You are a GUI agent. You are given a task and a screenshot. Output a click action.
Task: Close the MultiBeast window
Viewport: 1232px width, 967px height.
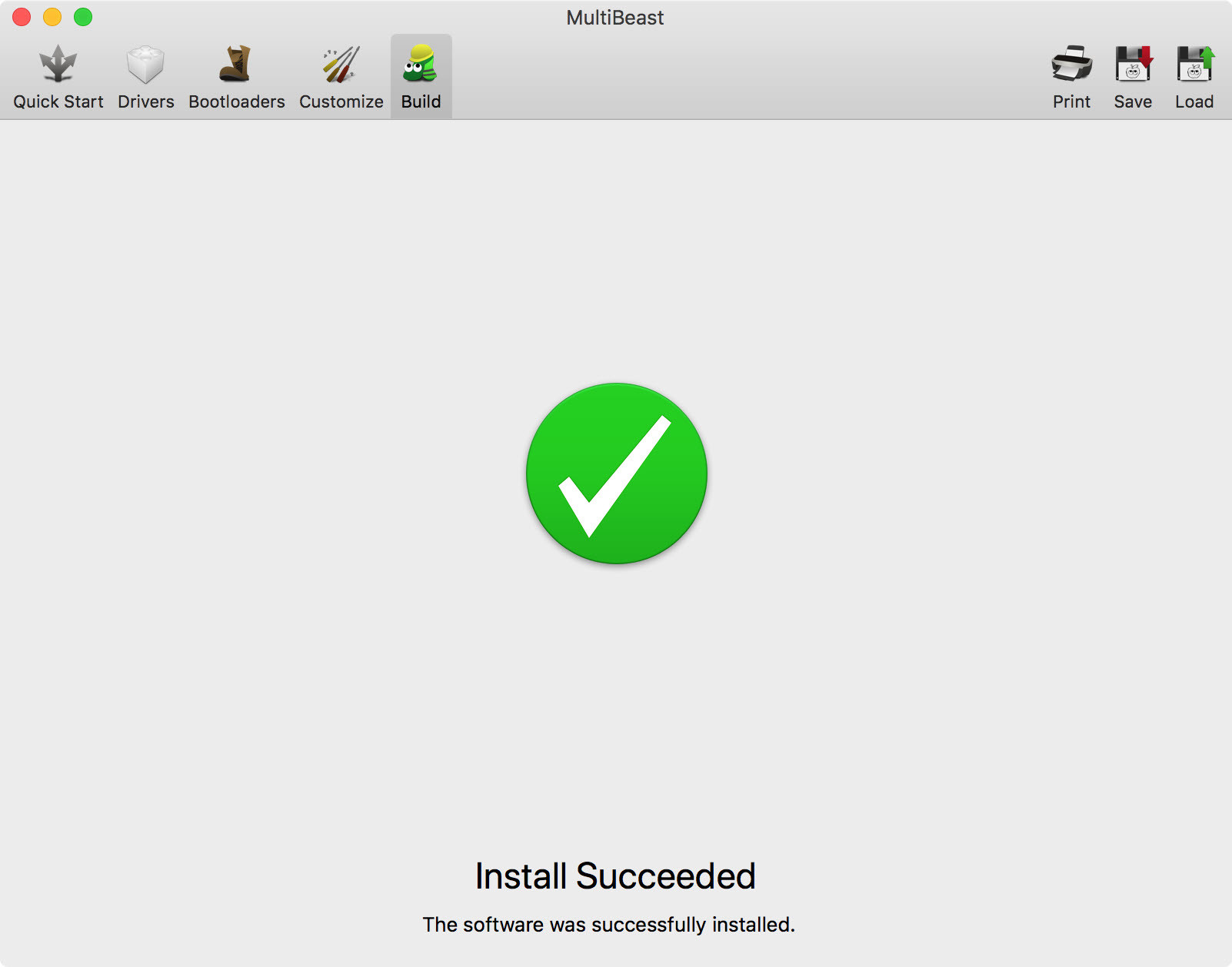22,17
